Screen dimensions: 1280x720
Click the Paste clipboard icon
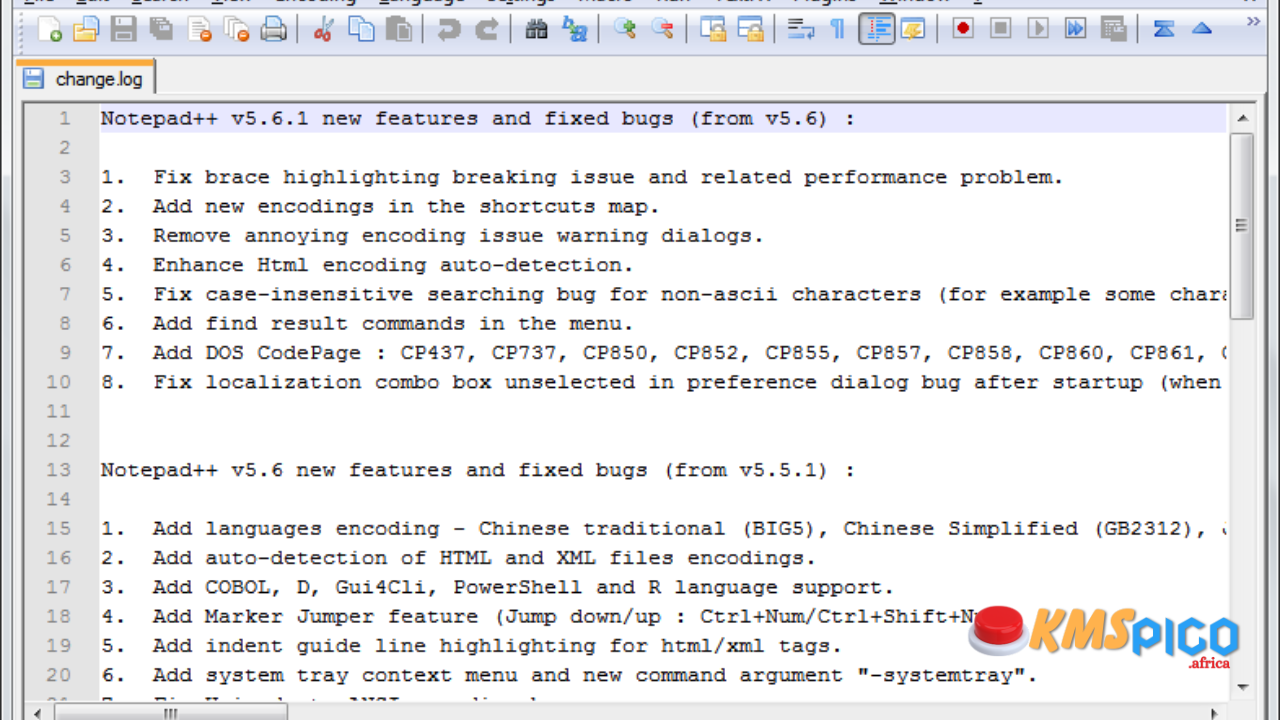(x=399, y=29)
